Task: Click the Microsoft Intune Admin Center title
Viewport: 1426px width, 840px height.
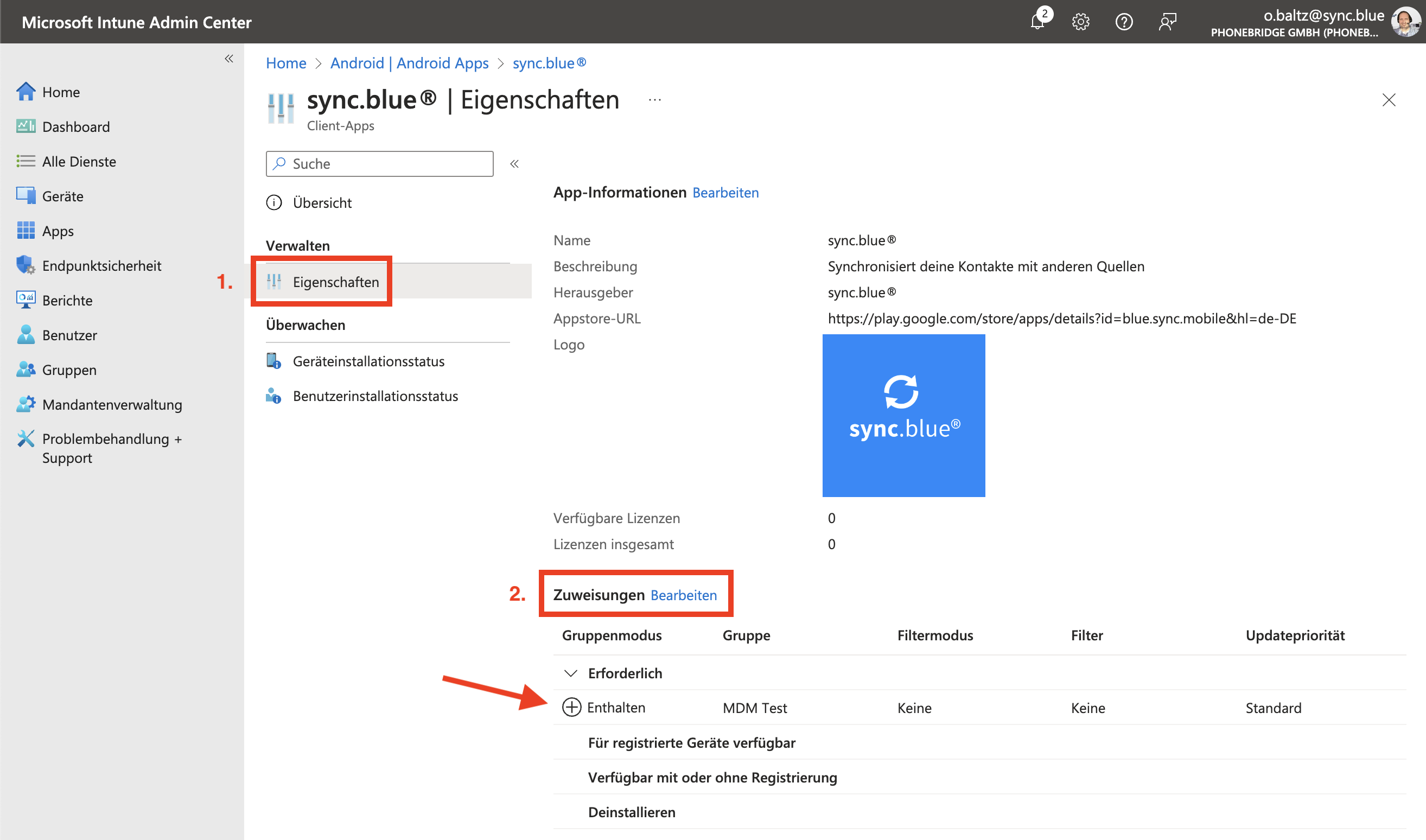Action: (136, 22)
